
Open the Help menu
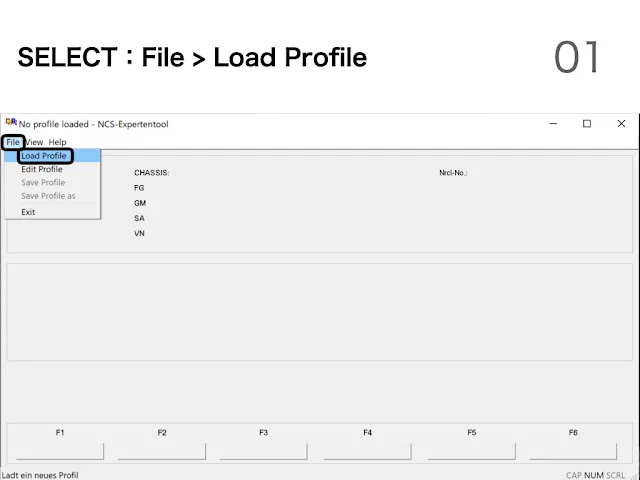click(57, 142)
